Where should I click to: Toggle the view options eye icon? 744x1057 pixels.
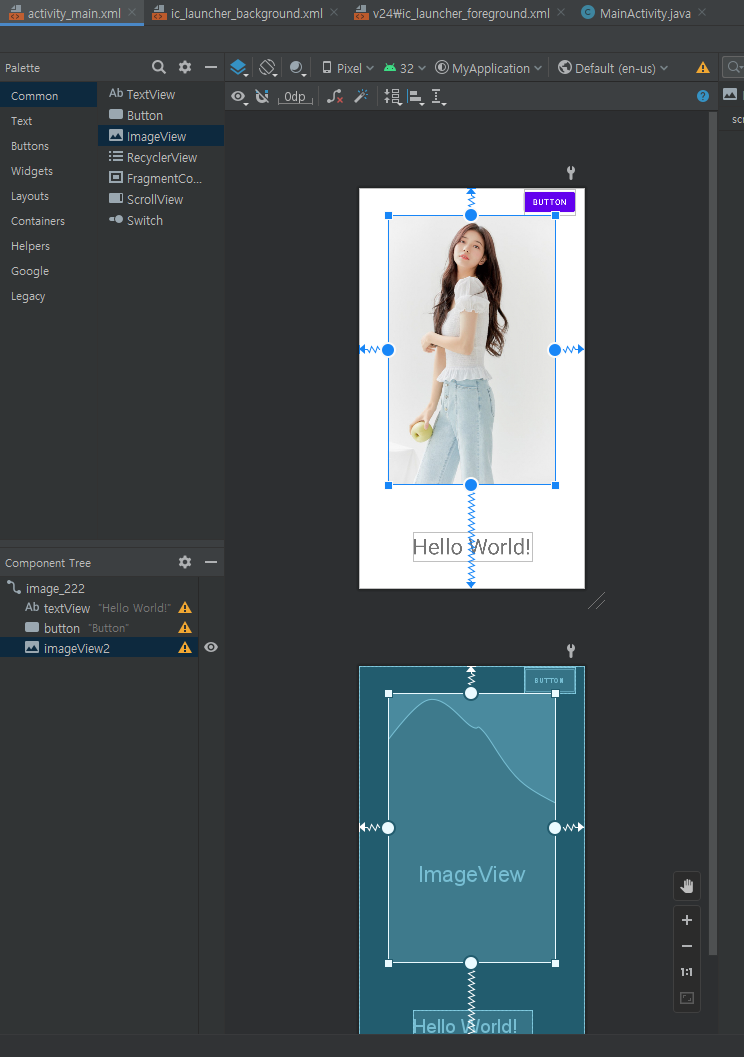239,97
